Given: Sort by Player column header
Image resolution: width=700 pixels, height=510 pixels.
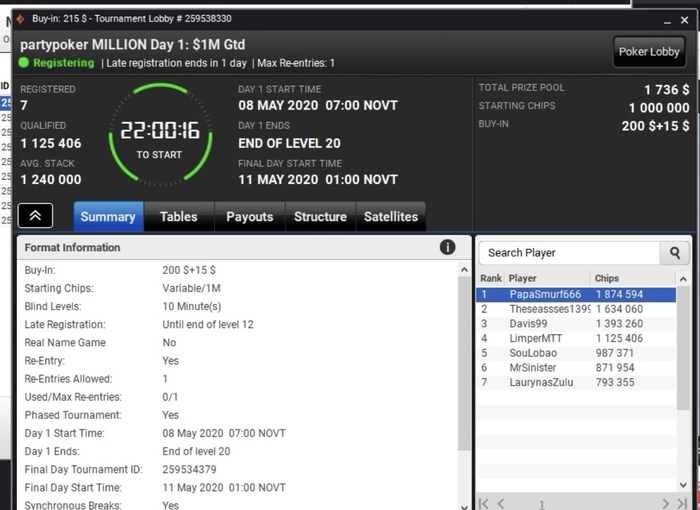Looking at the screenshot, I should tap(547, 278).
